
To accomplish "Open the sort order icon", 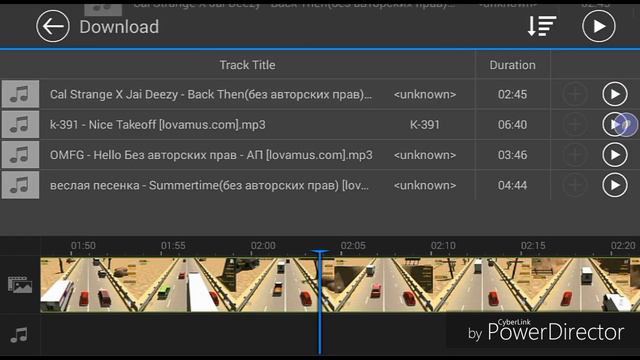I will click(542, 26).
